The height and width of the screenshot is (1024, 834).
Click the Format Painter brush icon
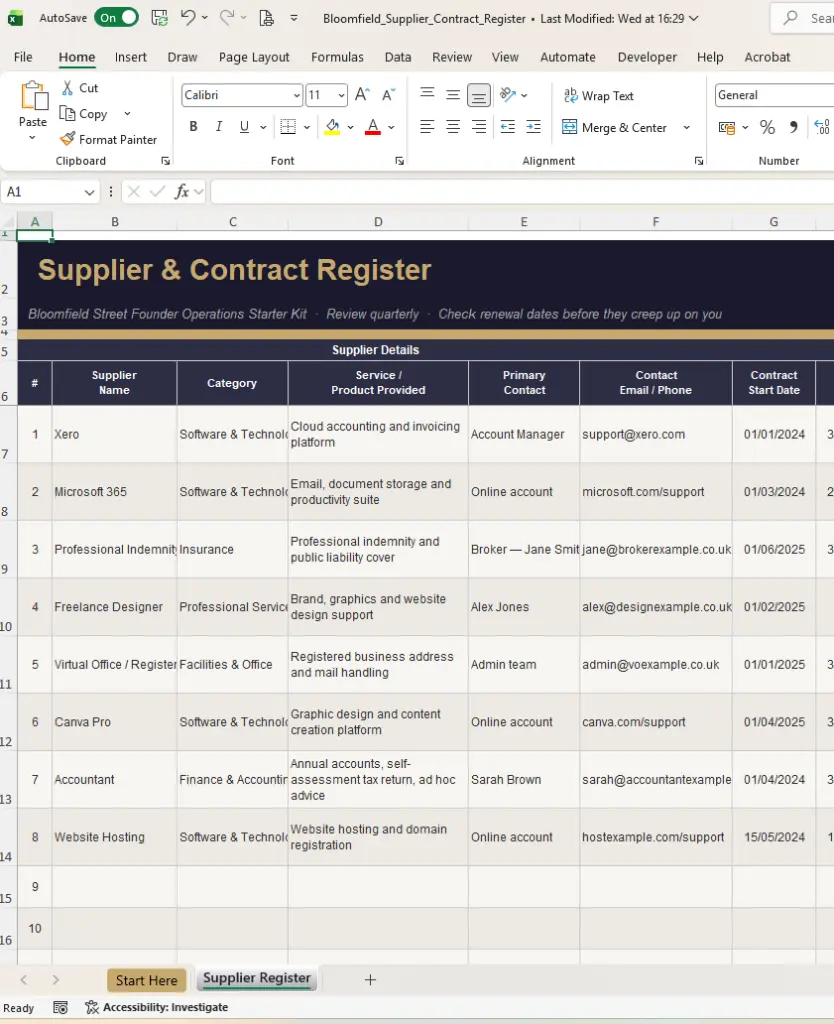pos(67,139)
